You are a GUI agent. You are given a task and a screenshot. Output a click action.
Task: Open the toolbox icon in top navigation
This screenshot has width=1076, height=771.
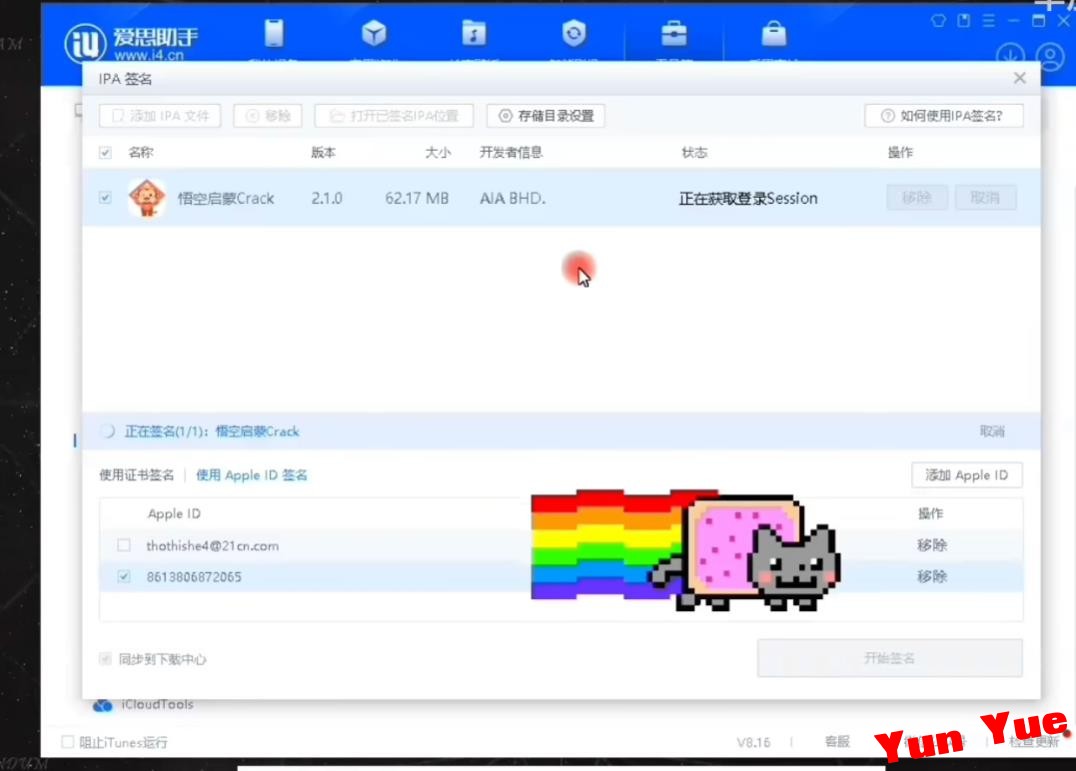point(674,34)
